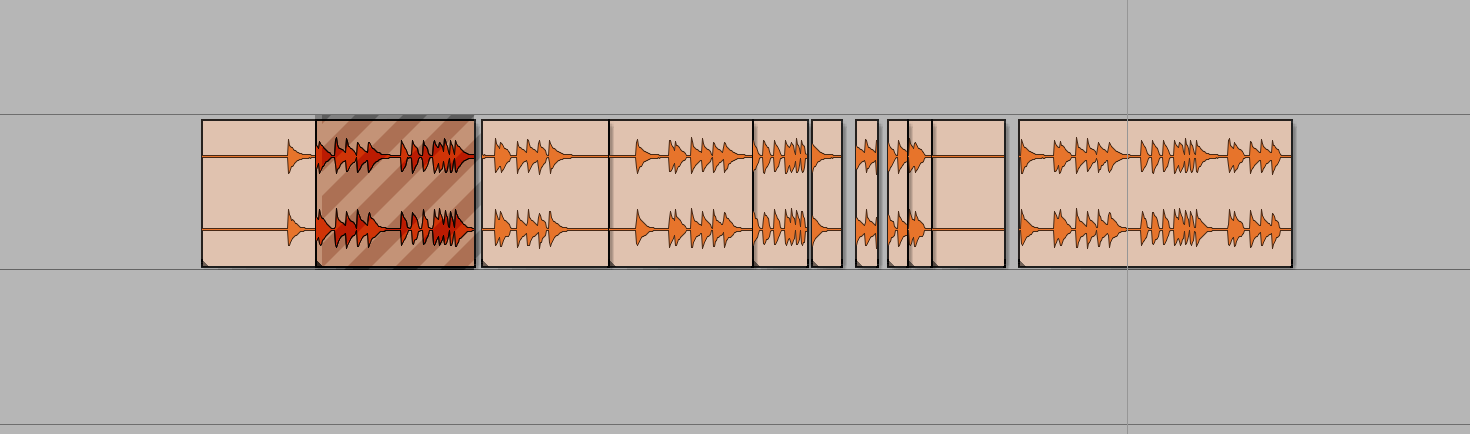Click empty track space left of the first clip

click(x=100, y=193)
